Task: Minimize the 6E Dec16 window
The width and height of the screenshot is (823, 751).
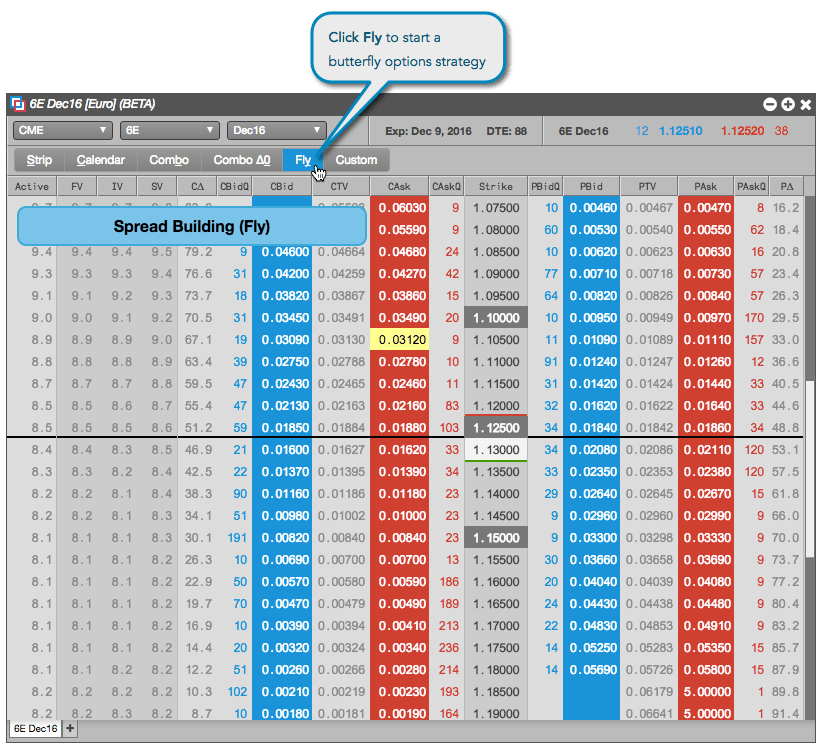Action: pyautogui.click(x=769, y=104)
